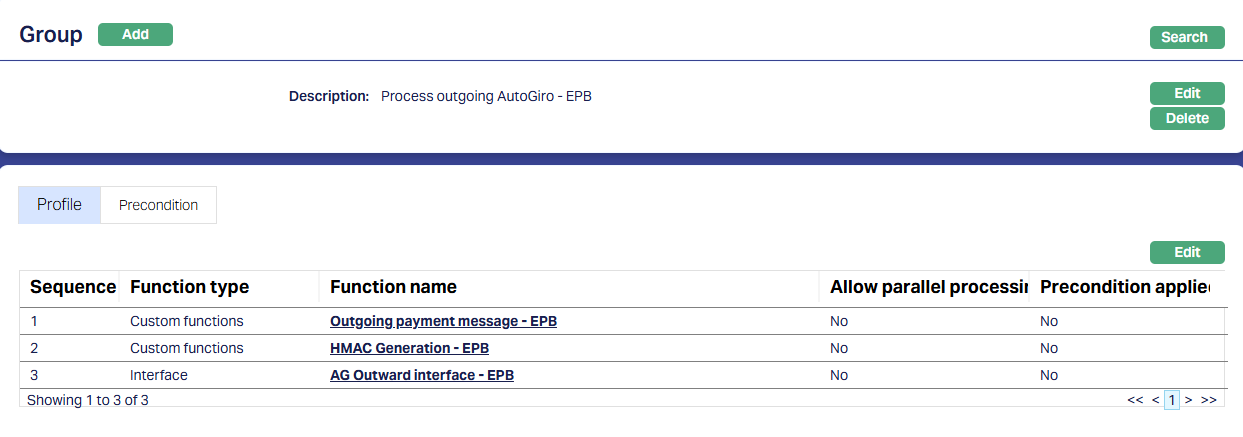Sort by Function type column header
The image size is (1243, 437).
[x=189, y=288]
